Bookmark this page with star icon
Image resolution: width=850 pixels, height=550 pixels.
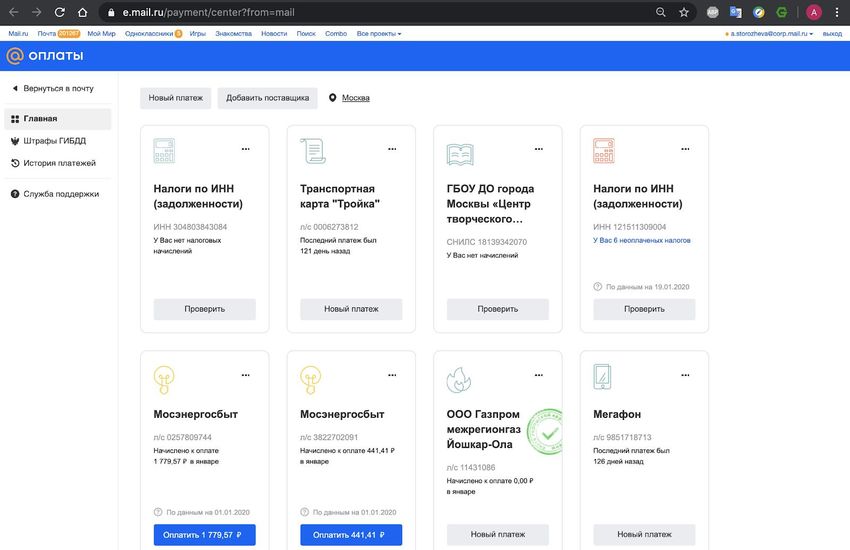point(684,12)
